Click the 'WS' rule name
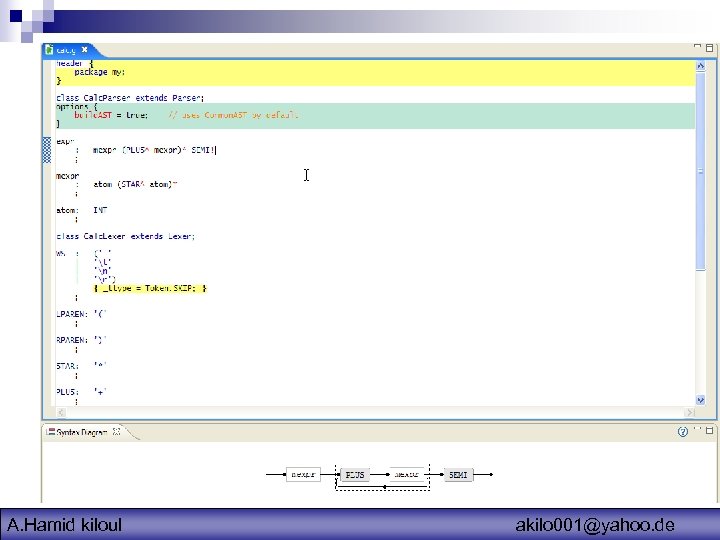This screenshot has width=720, height=540. click(x=61, y=253)
